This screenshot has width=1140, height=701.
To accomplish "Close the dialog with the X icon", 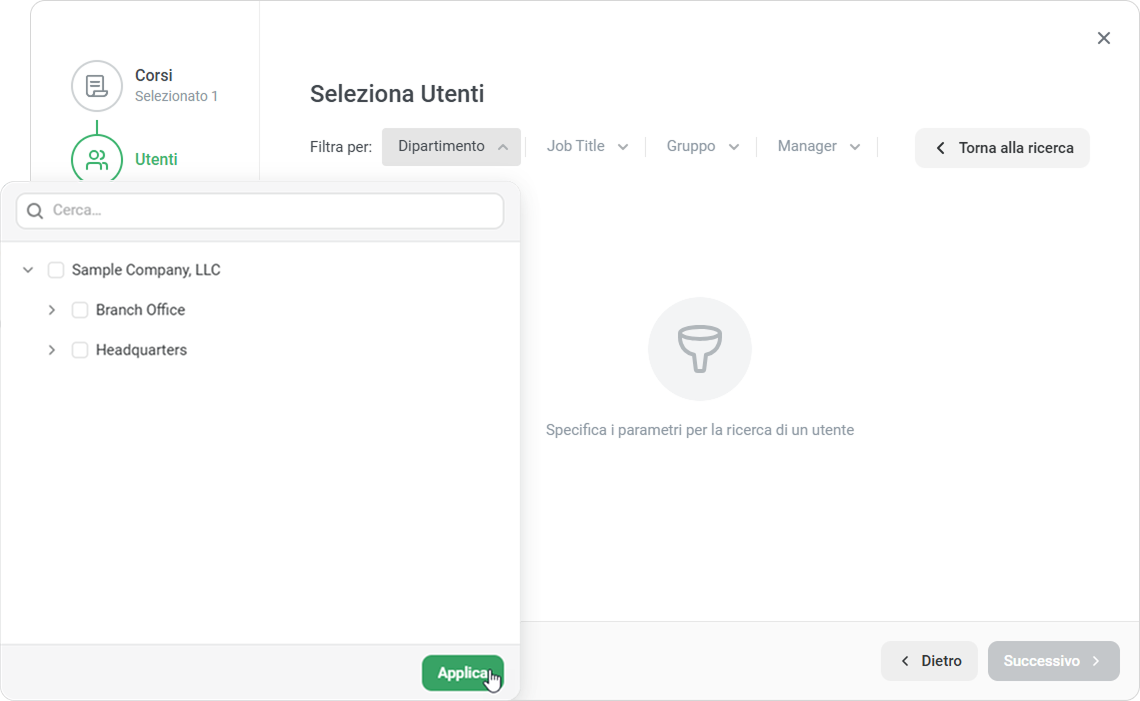I will click(1104, 38).
